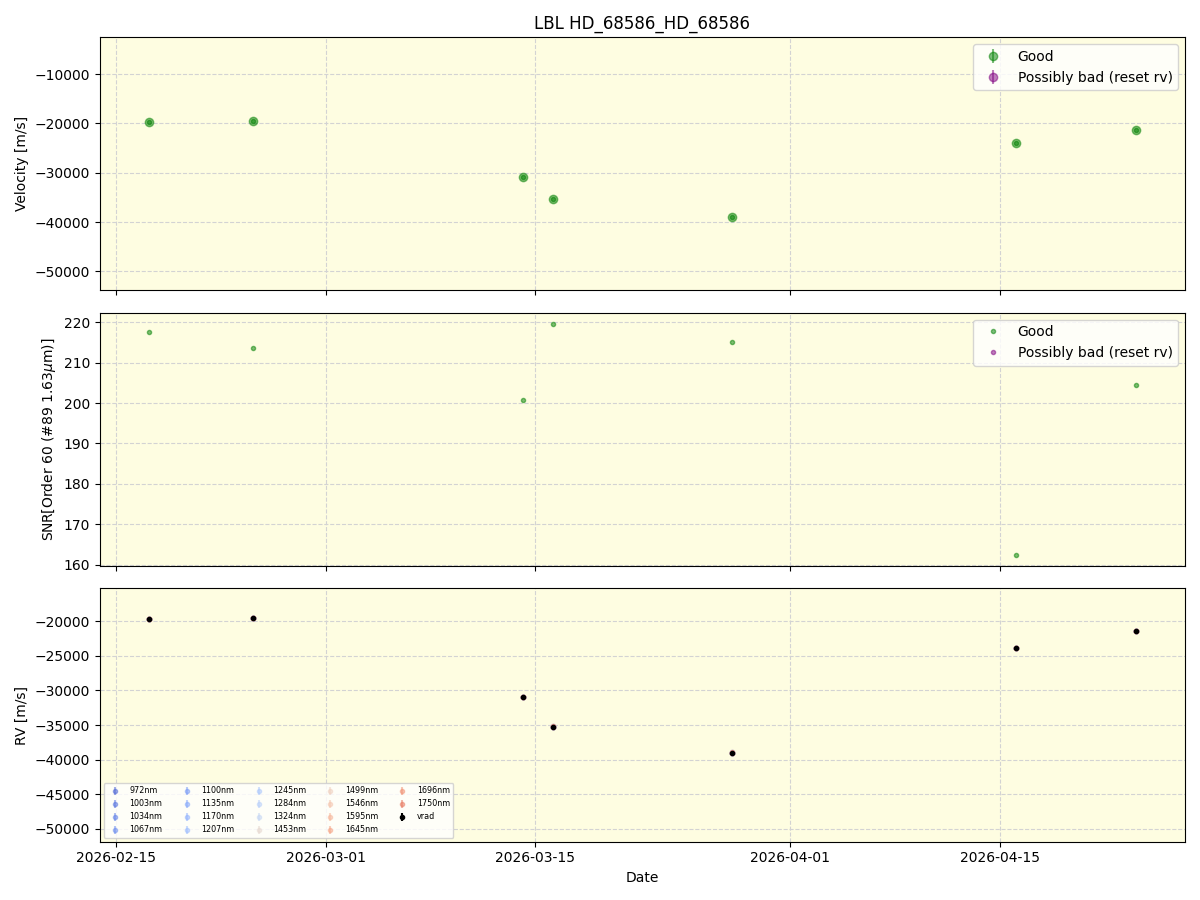This screenshot has height=900, width=1200.
Task: Select the last SNR point near 204
Action: (1136, 385)
